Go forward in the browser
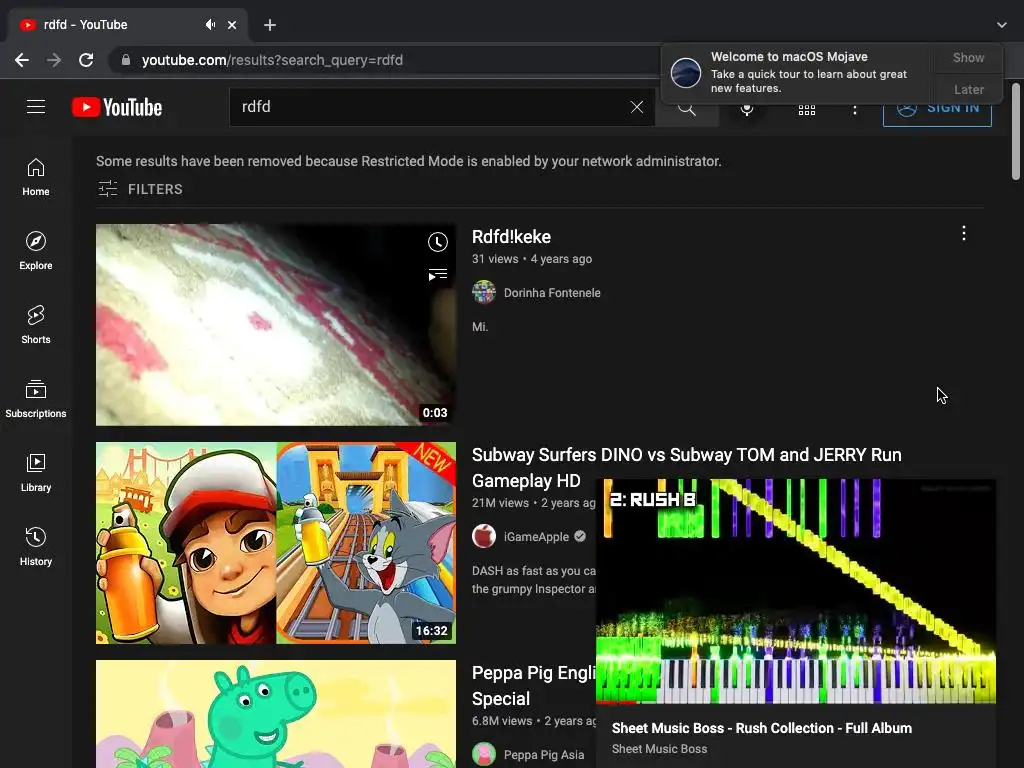The height and width of the screenshot is (768, 1024). (x=54, y=60)
